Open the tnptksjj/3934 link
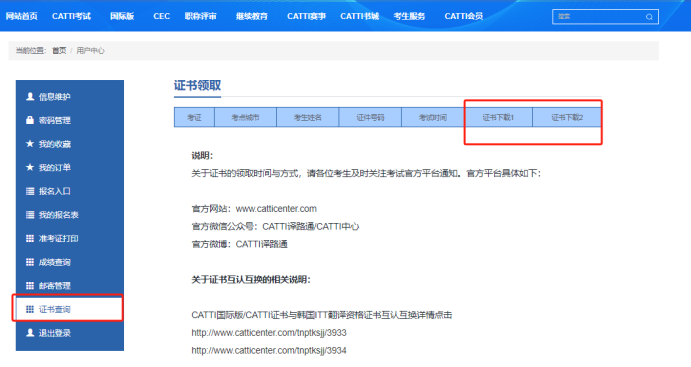 [x=269, y=350]
